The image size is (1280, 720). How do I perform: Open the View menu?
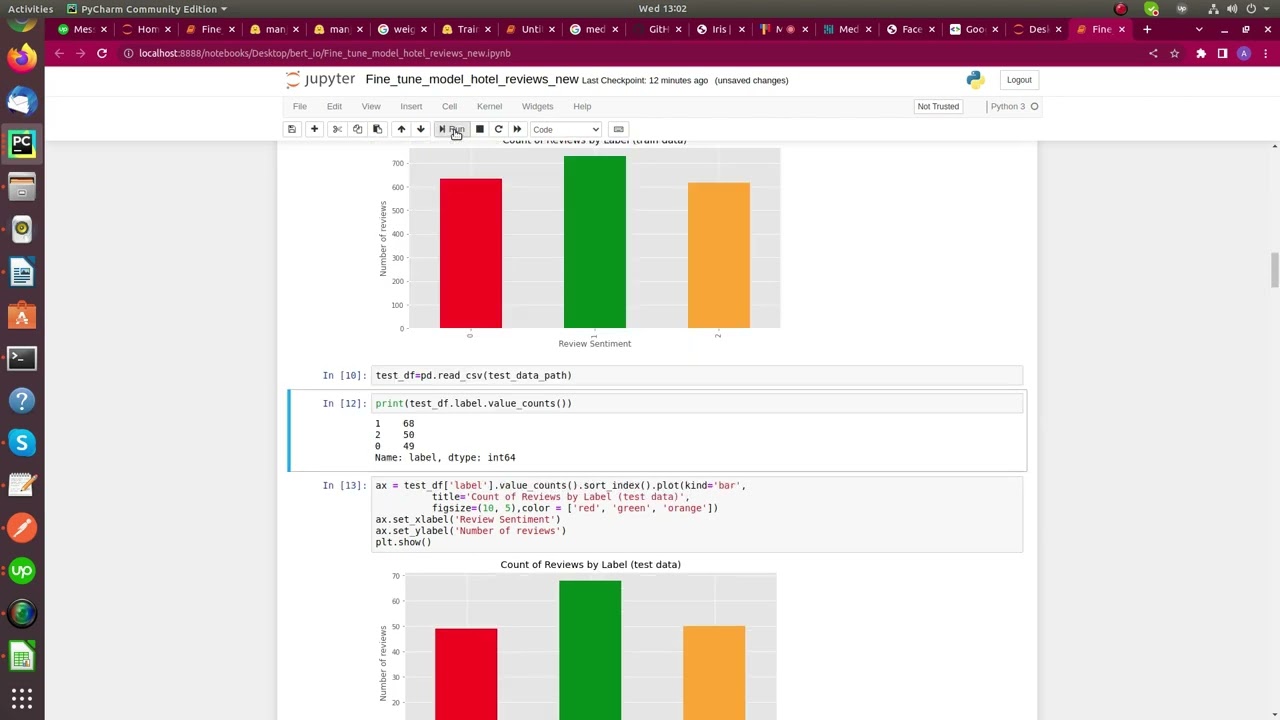coord(371,106)
